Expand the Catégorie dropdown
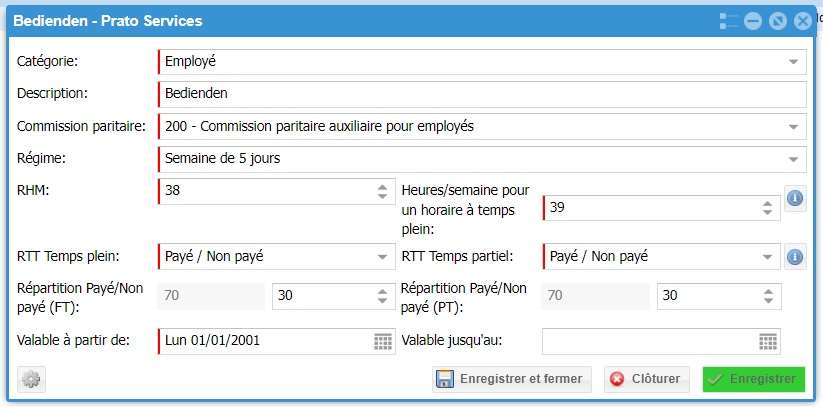 tap(793, 62)
